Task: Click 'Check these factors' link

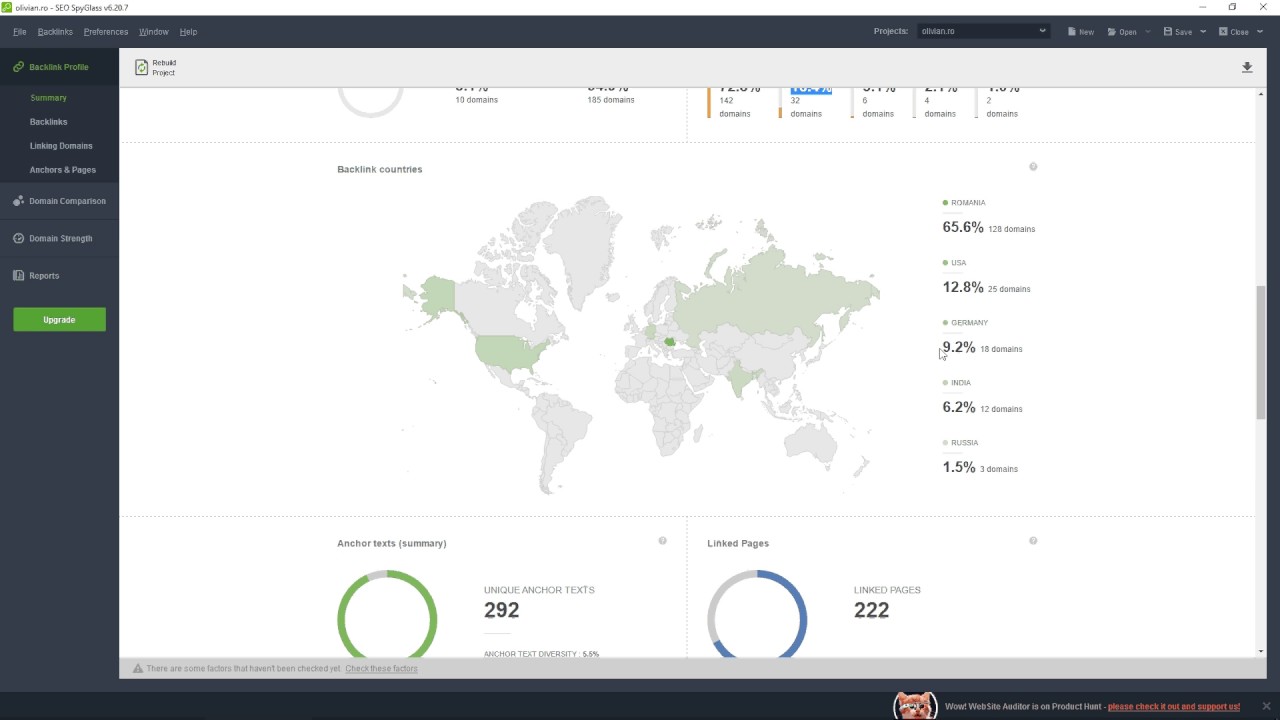Action: [x=381, y=669]
